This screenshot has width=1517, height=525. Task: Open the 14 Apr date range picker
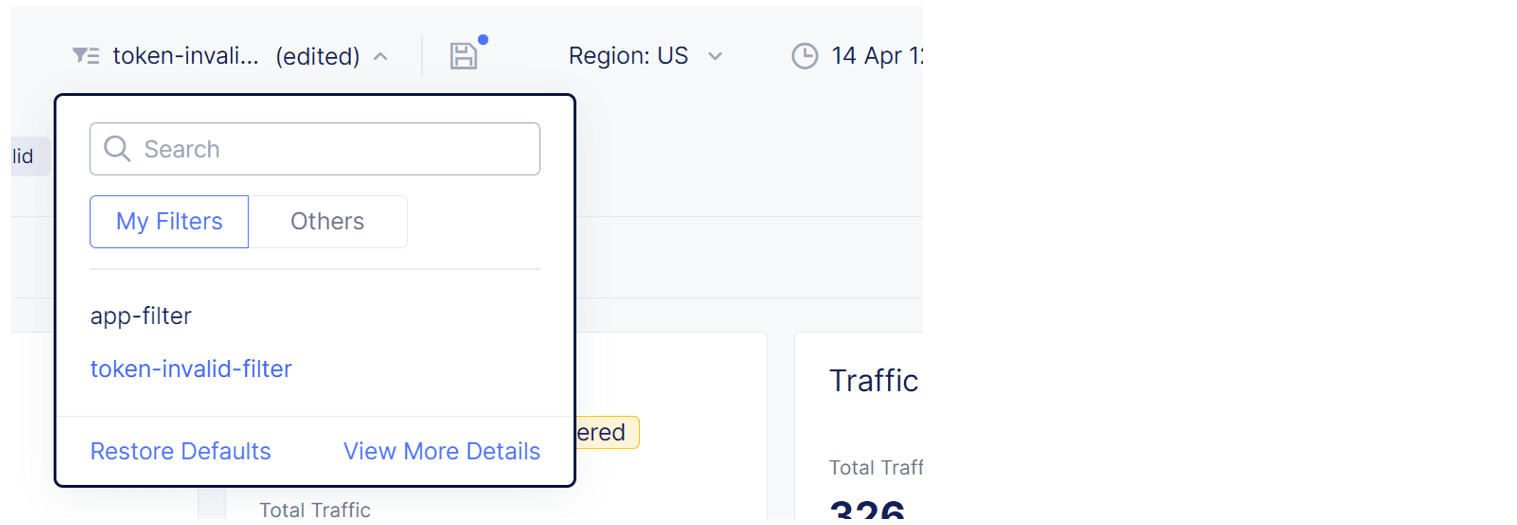[876, 56]
